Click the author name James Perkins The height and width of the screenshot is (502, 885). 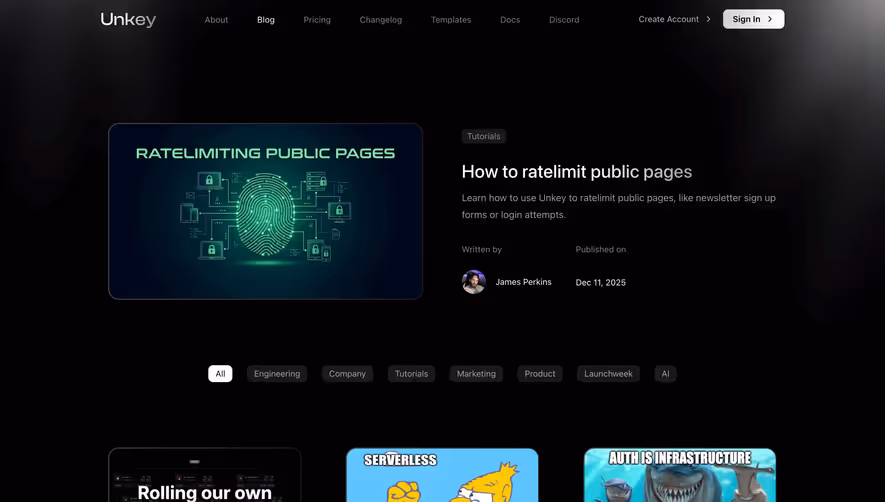pos(523,282)
